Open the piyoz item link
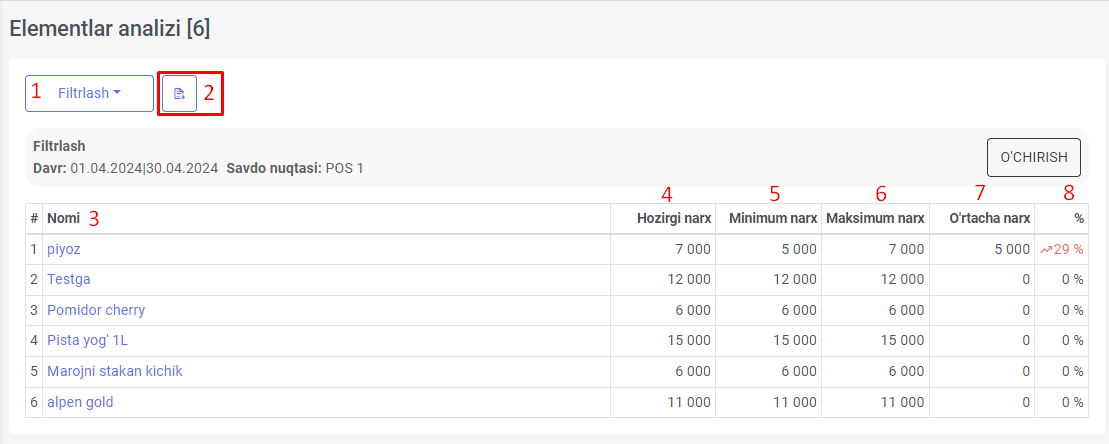The width and height of the screenshot is (1109, 444). [63, 249]
